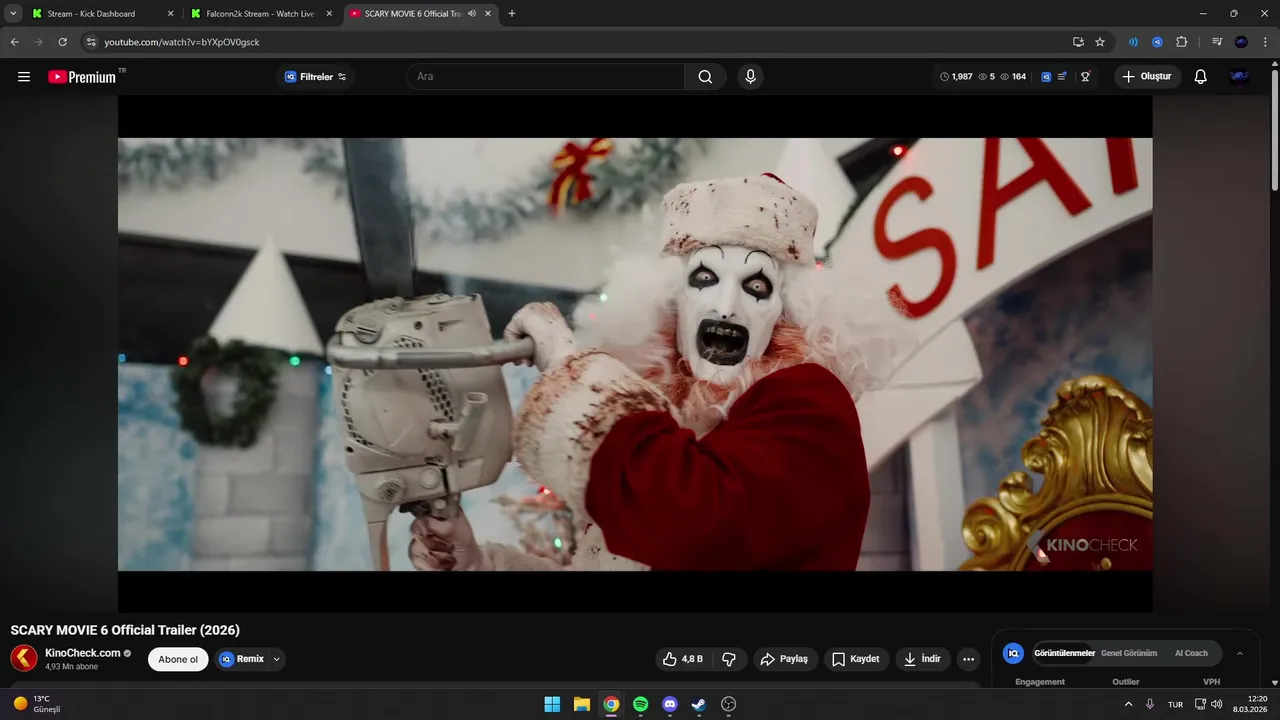Click the search magnifier button
Screen dimensions: 1280x720
(705, 77)
